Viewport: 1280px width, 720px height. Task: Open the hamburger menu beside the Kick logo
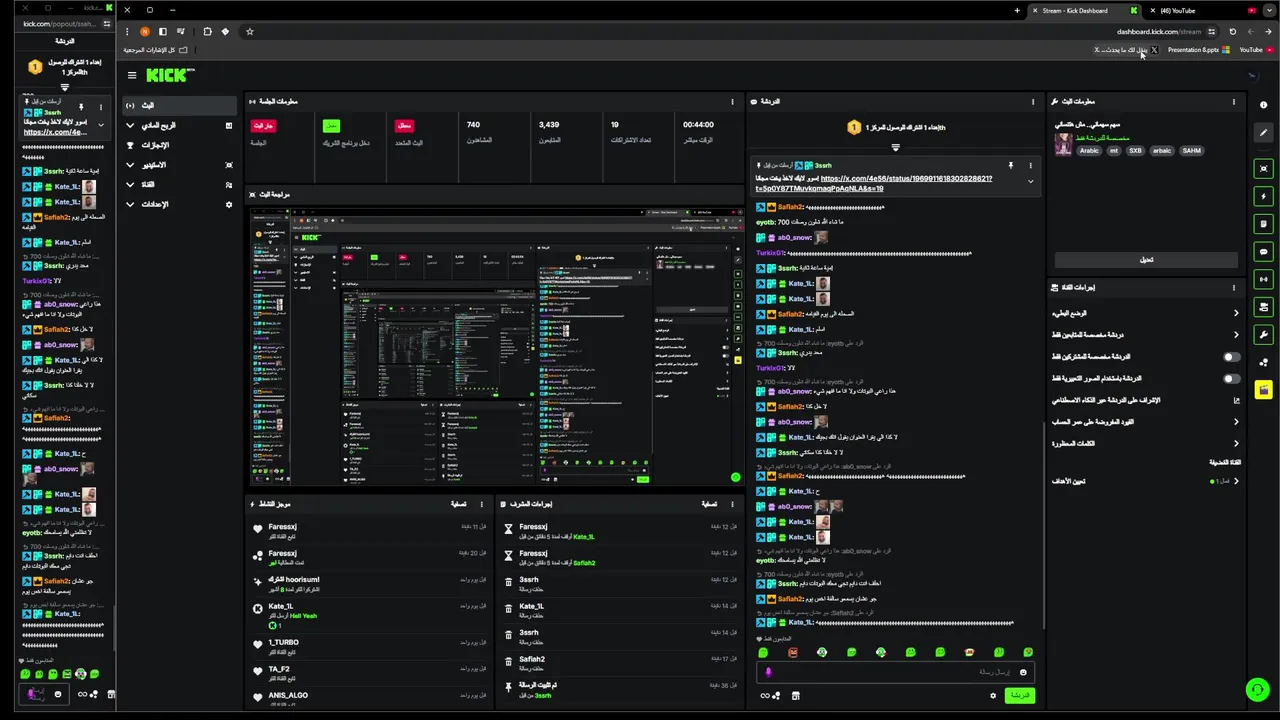pos(131,75)
